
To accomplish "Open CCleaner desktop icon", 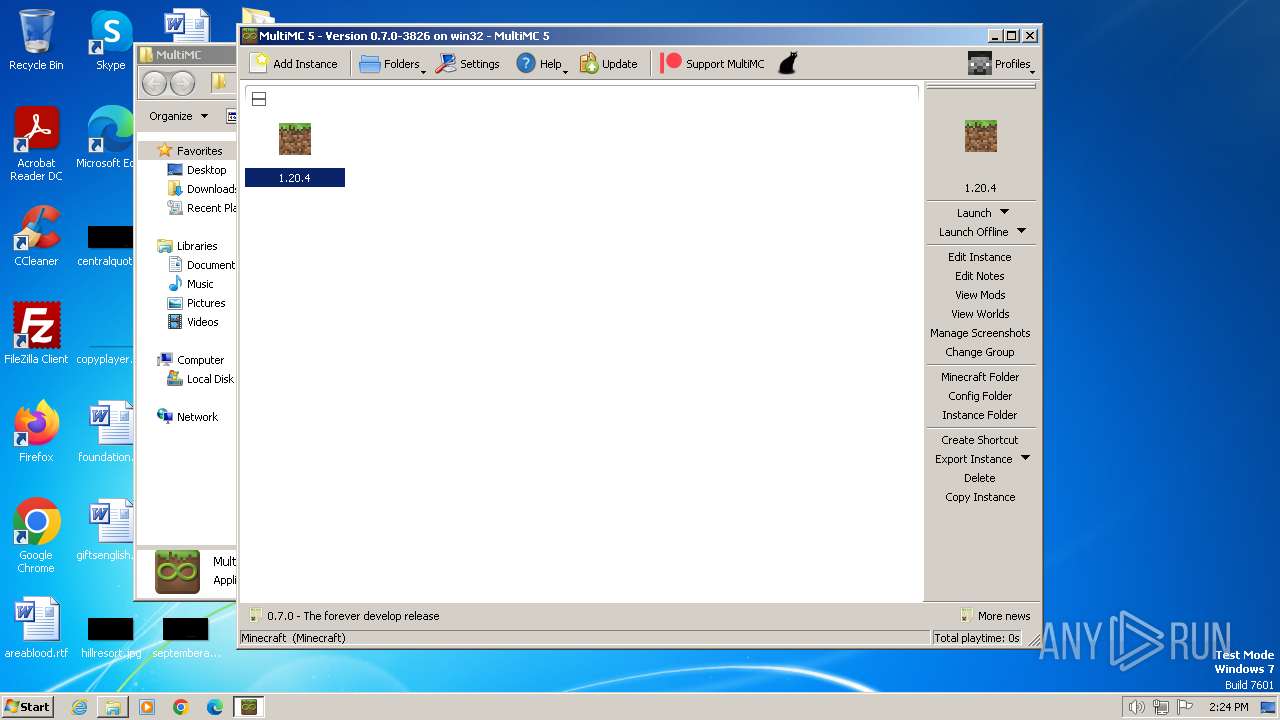I will coord(36,236).
